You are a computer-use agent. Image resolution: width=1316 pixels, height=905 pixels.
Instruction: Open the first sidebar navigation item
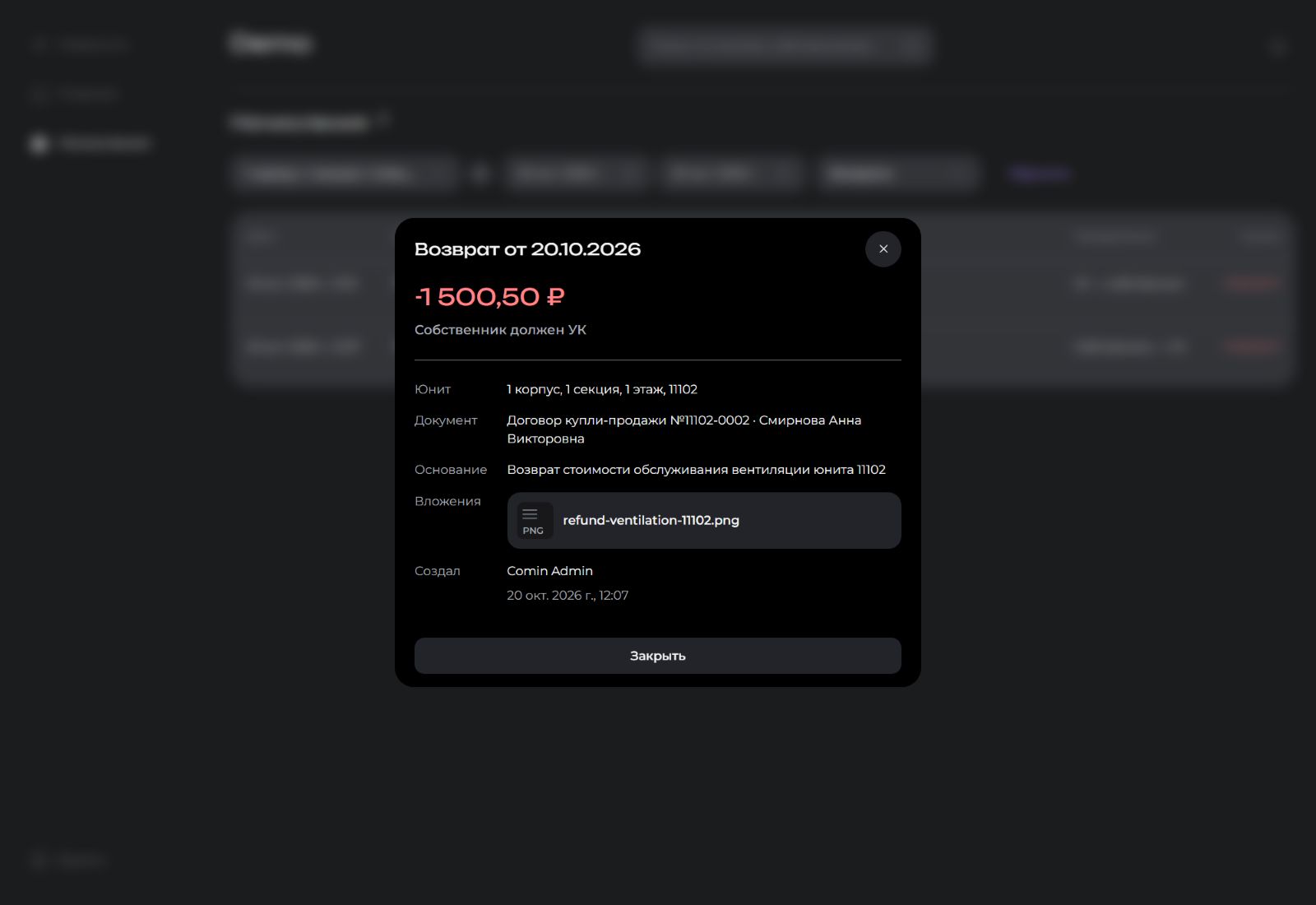pos(81,44)
